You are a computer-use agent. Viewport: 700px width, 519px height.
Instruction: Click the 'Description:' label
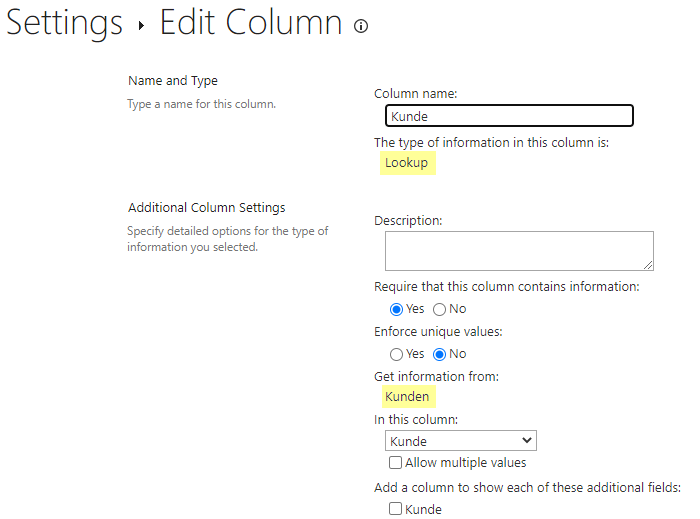click(408, 220)
